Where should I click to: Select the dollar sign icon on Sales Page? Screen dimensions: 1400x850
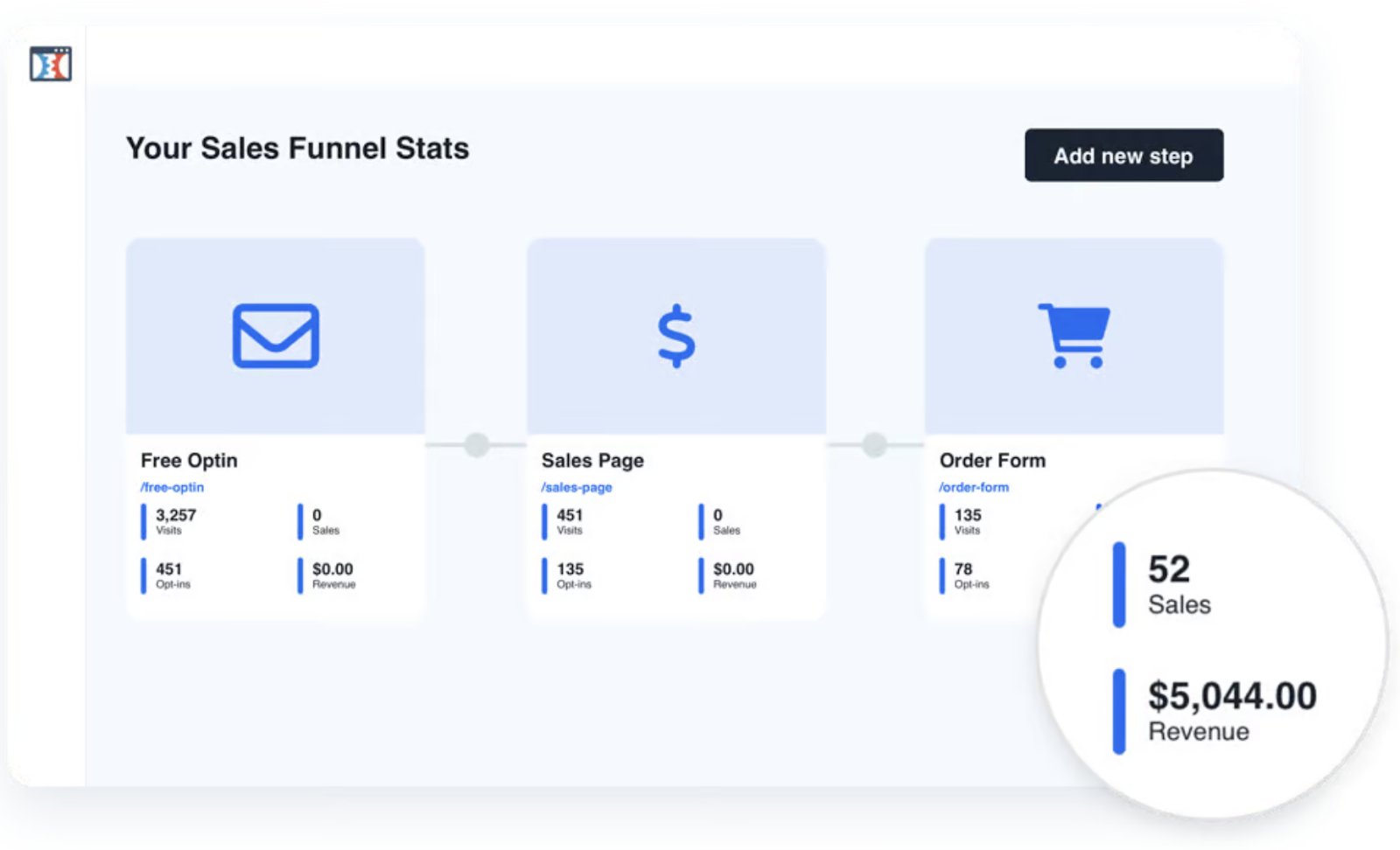[x=676, y=336]
